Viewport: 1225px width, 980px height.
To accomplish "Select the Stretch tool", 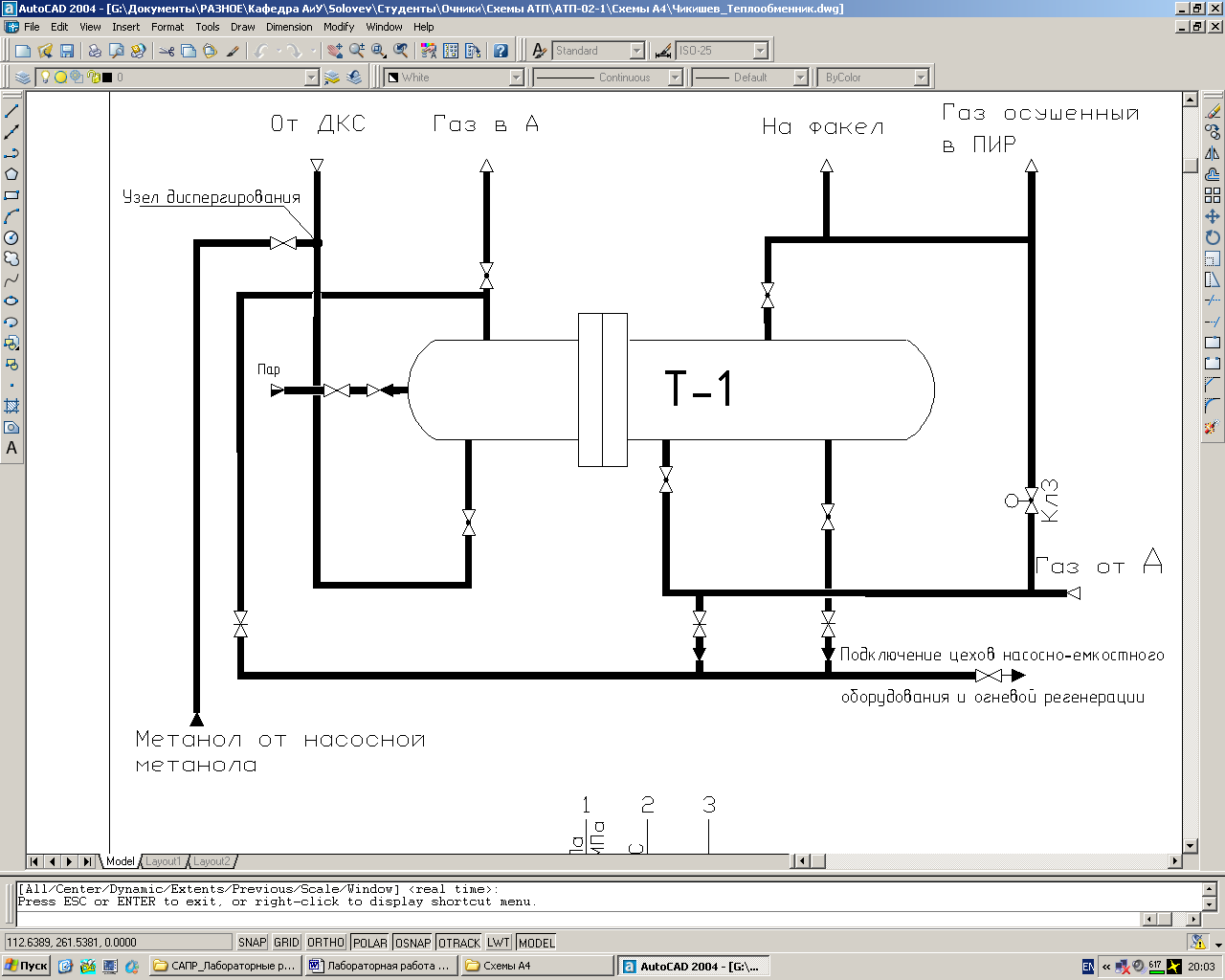I will pyautogui.click(x=1213, y=279).
